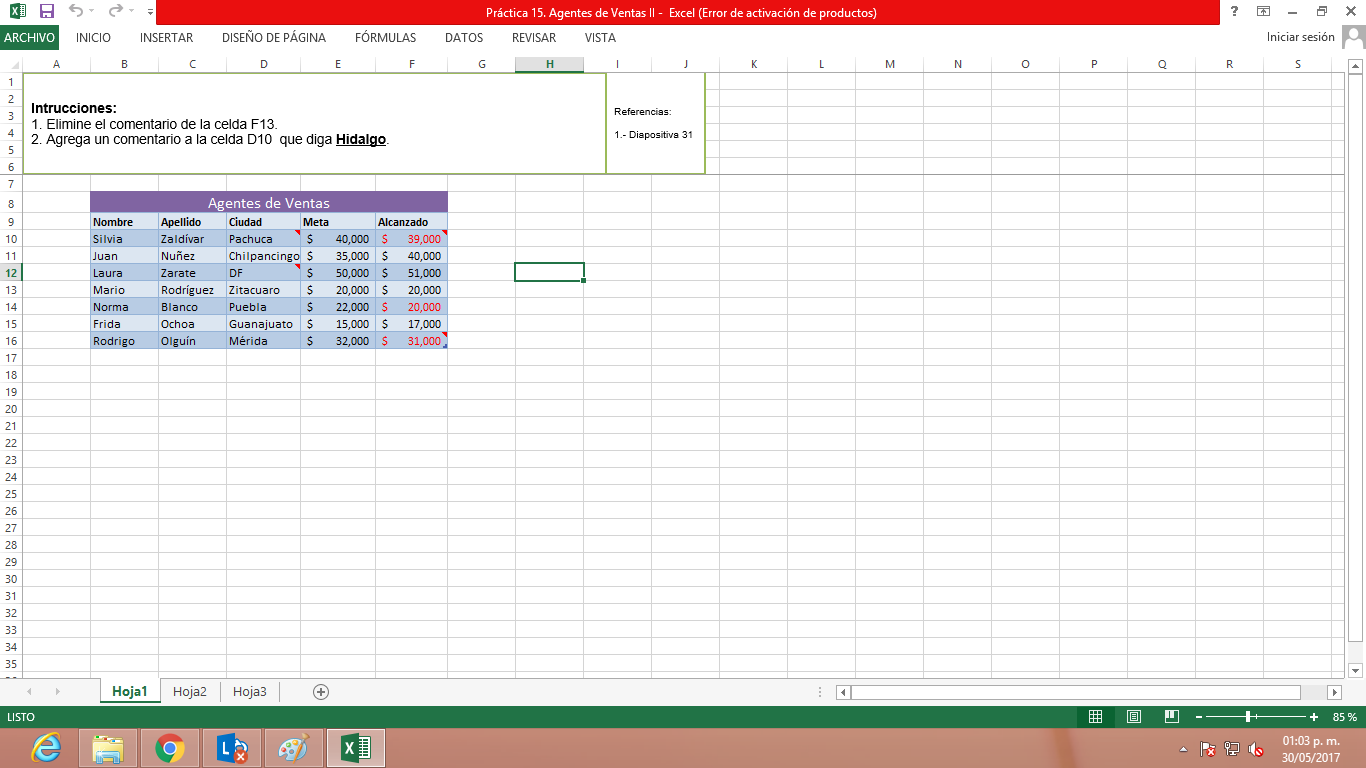Click the Agentes de Ventas title cell
This screenshot has height=768, width=1366.
click(x=269, y=202)
